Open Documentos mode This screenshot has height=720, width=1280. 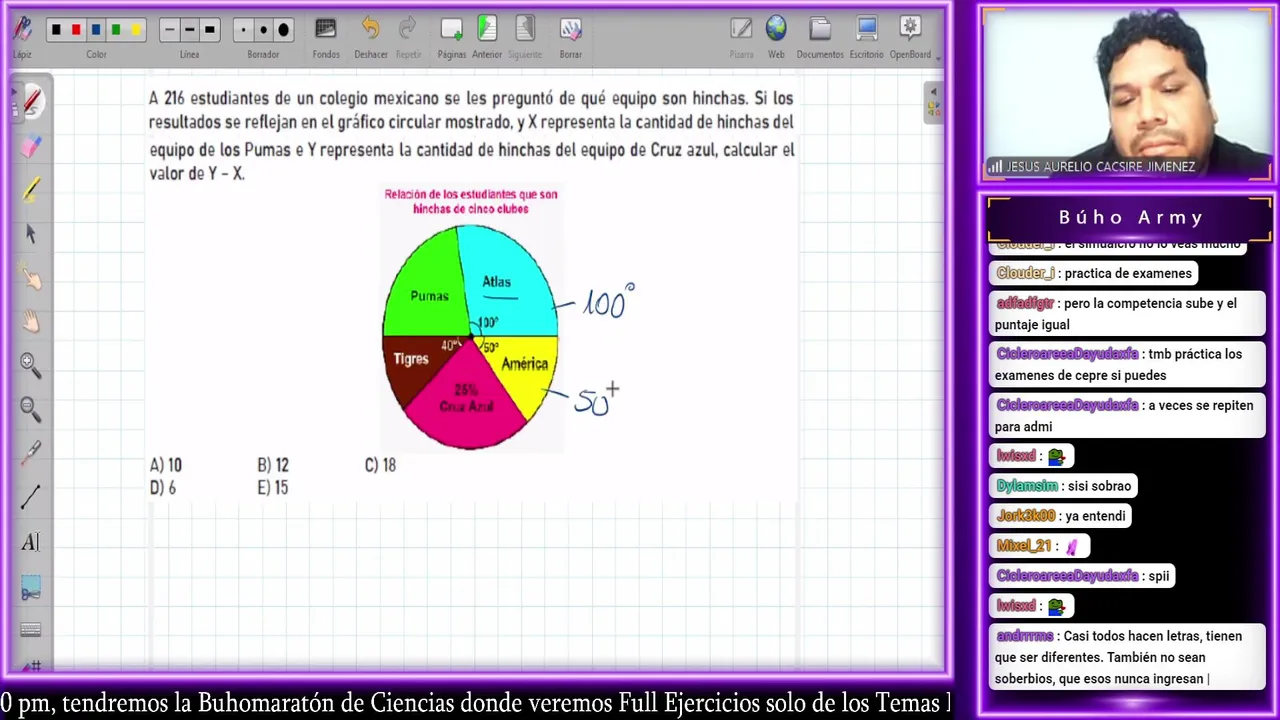click(x=820, y=38)
